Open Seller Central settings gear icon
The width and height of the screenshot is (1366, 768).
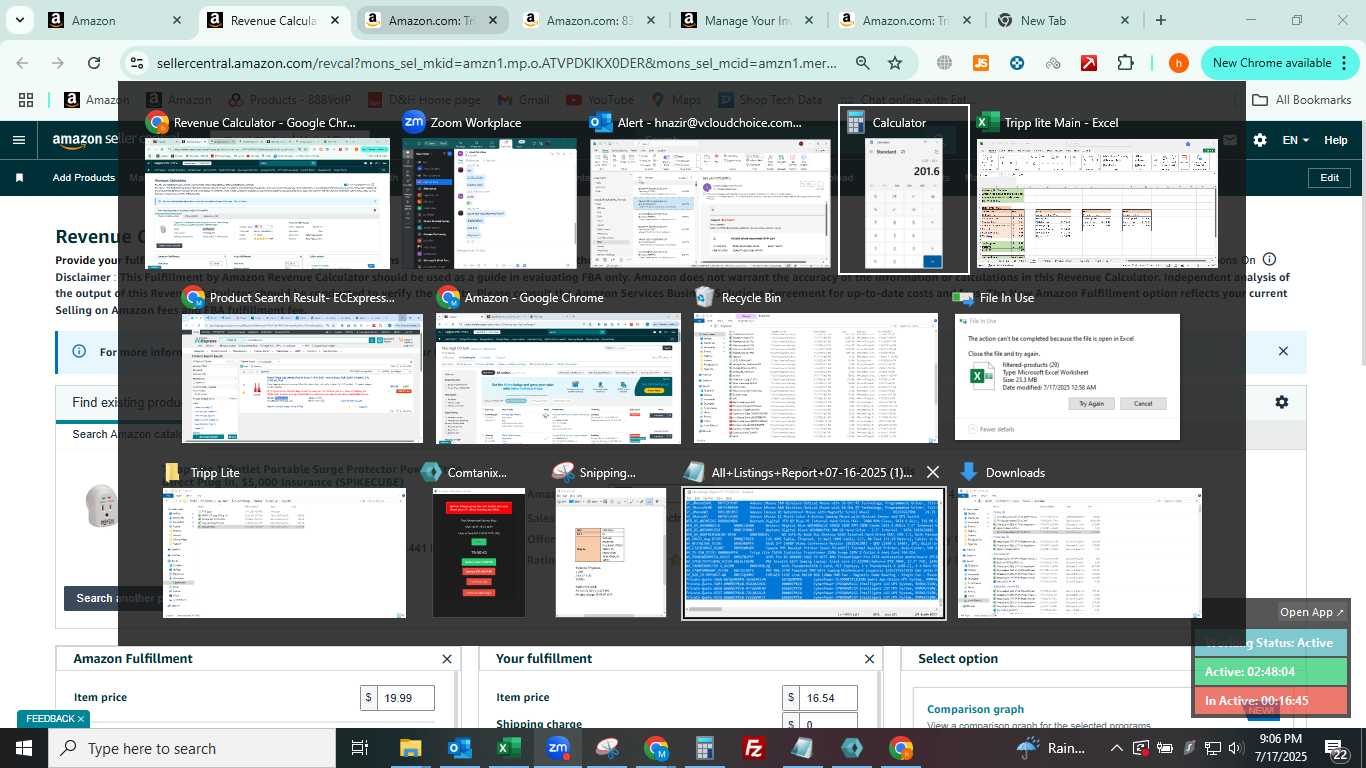tap(1260, 140)
